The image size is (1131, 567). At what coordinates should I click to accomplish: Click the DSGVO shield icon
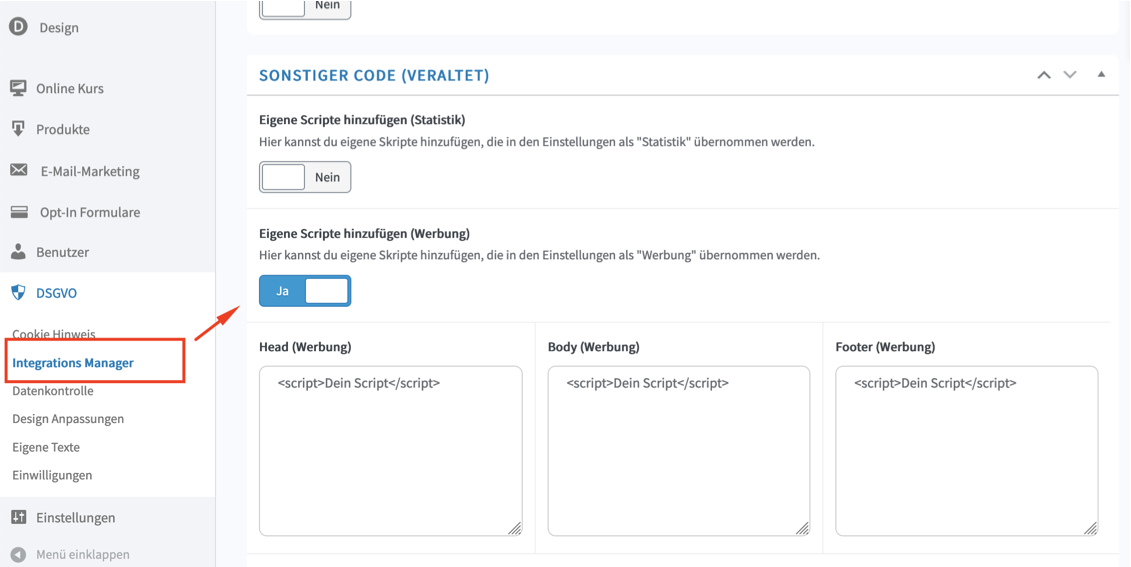[x=18, y=292]
